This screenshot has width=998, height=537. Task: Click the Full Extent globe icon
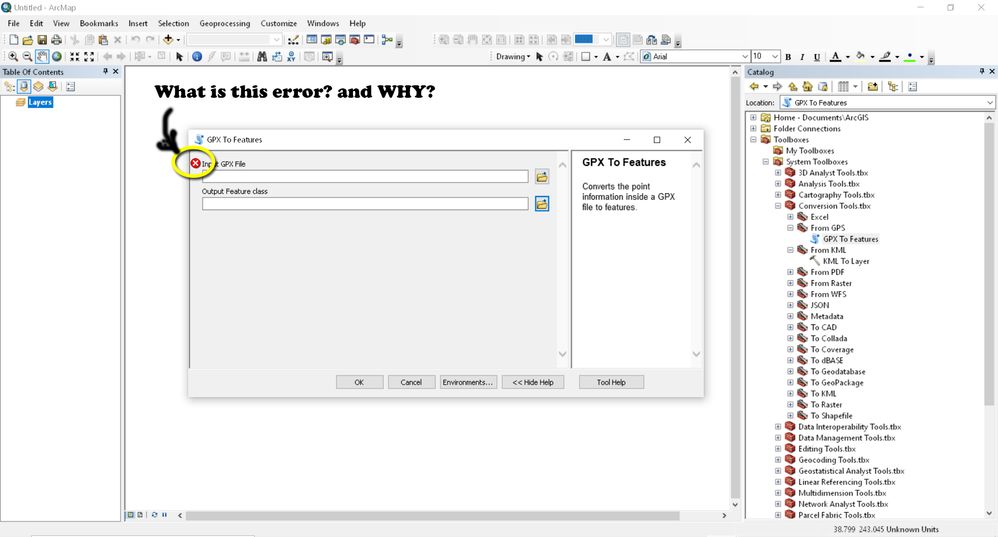[x=57, y=57]
